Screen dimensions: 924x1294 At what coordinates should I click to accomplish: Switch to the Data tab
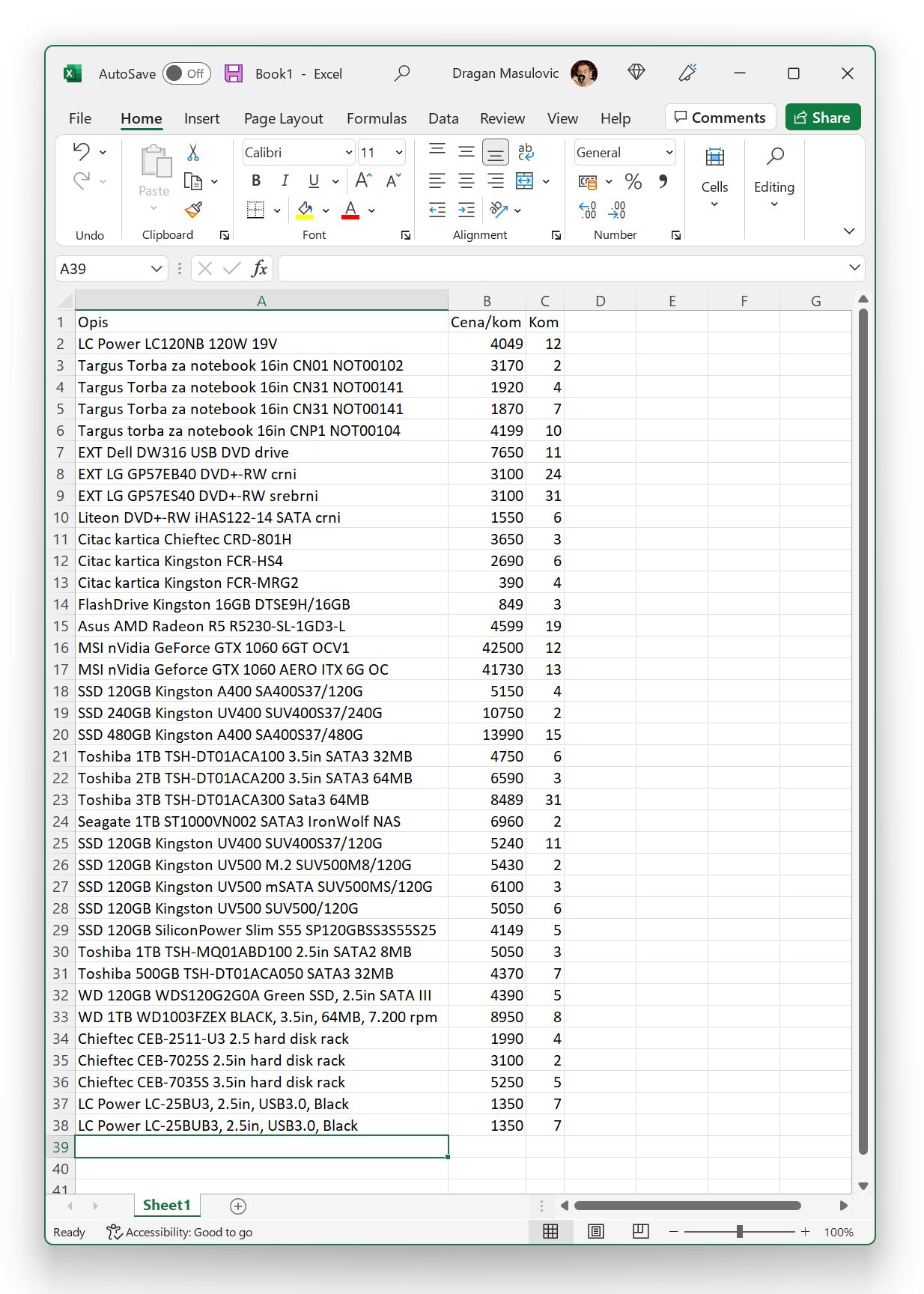(x=443, y=118)
